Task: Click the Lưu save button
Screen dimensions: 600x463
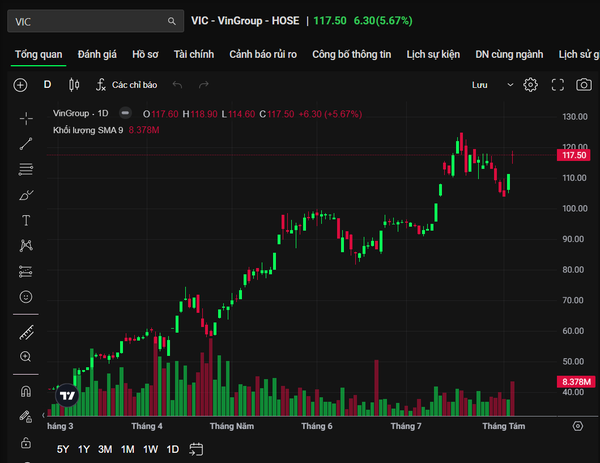Action: (x=479, y=85)
